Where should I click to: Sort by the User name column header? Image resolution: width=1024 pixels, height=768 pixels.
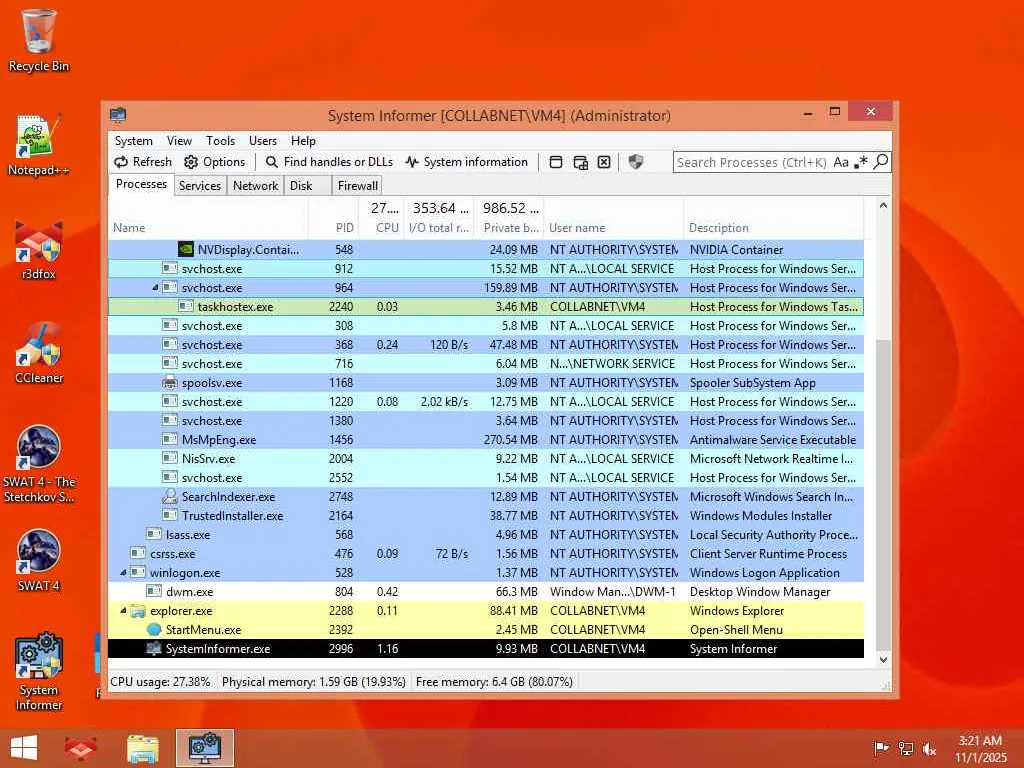(x=614, y=228)
